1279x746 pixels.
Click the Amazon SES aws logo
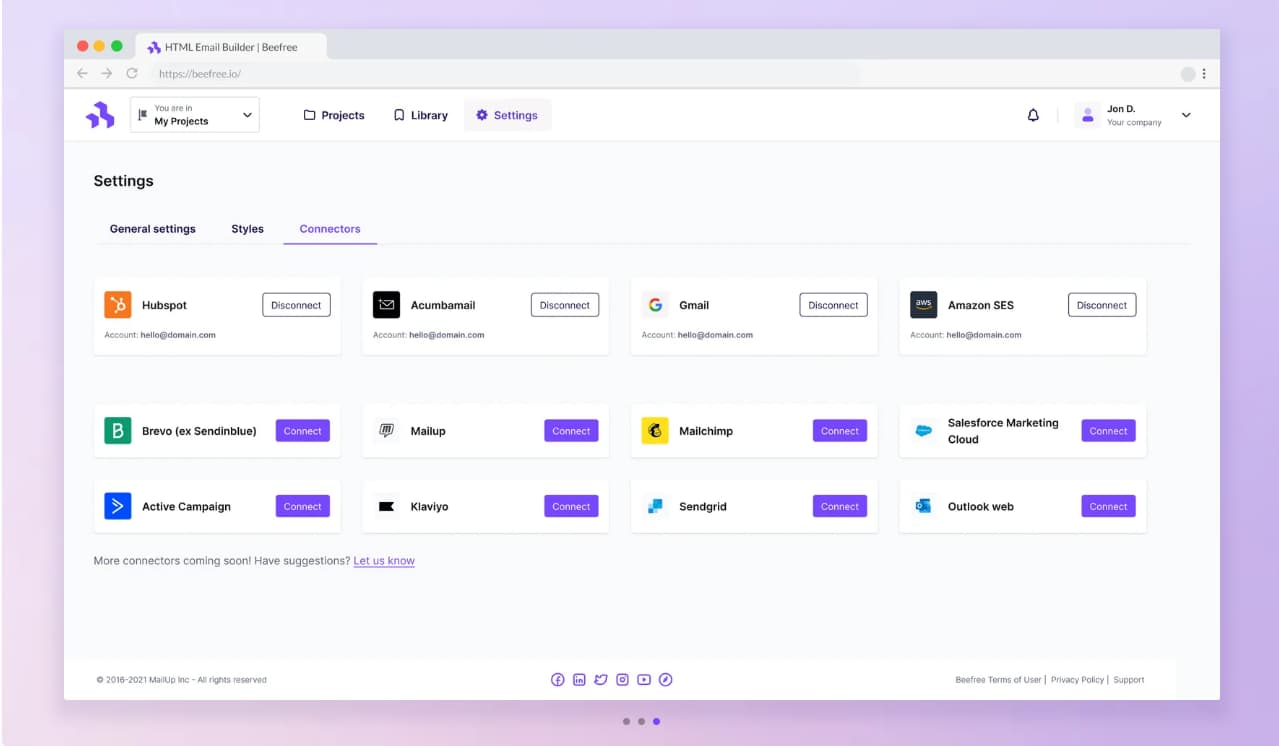point(923,305)
